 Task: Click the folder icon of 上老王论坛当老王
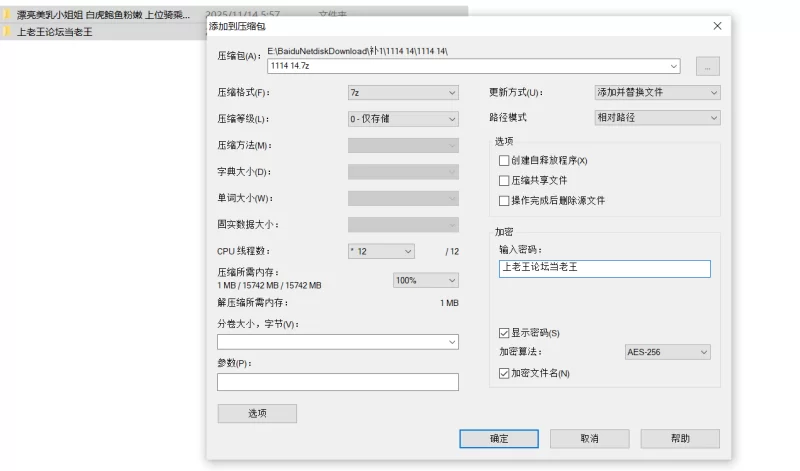coord(7,32)
